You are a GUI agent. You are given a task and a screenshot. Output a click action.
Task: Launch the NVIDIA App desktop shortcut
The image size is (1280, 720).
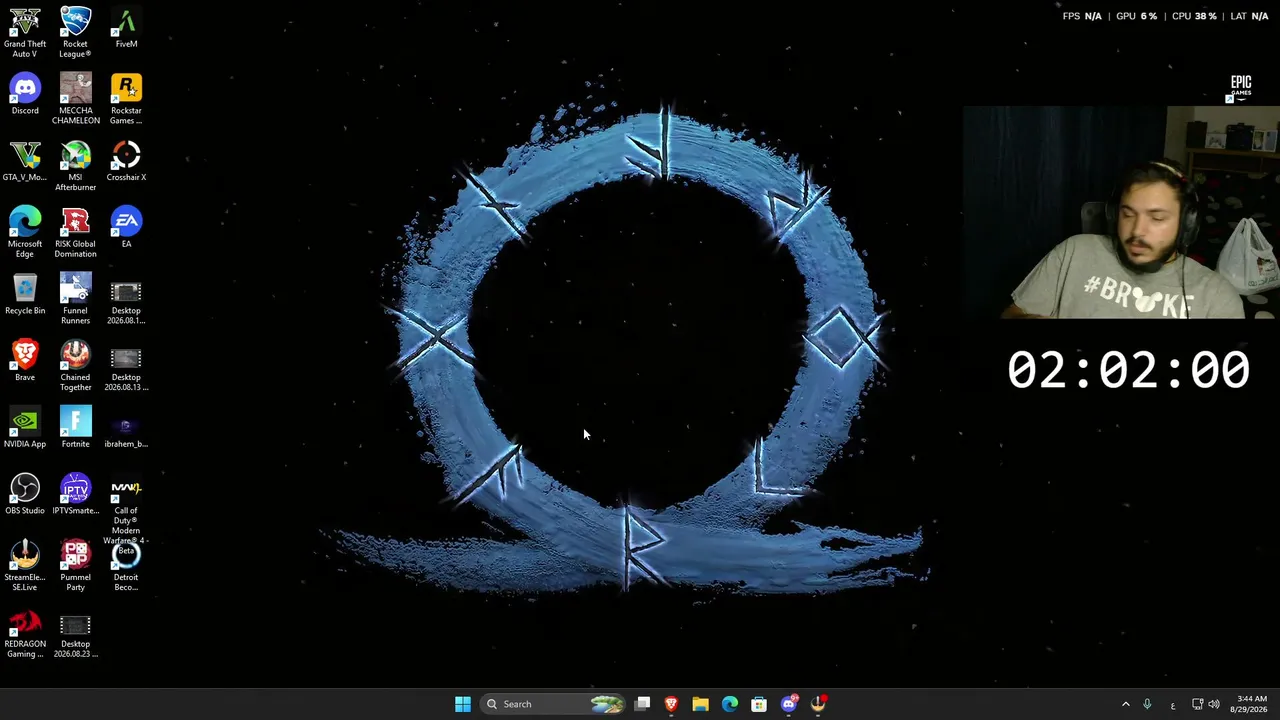(x=25, y=428)
